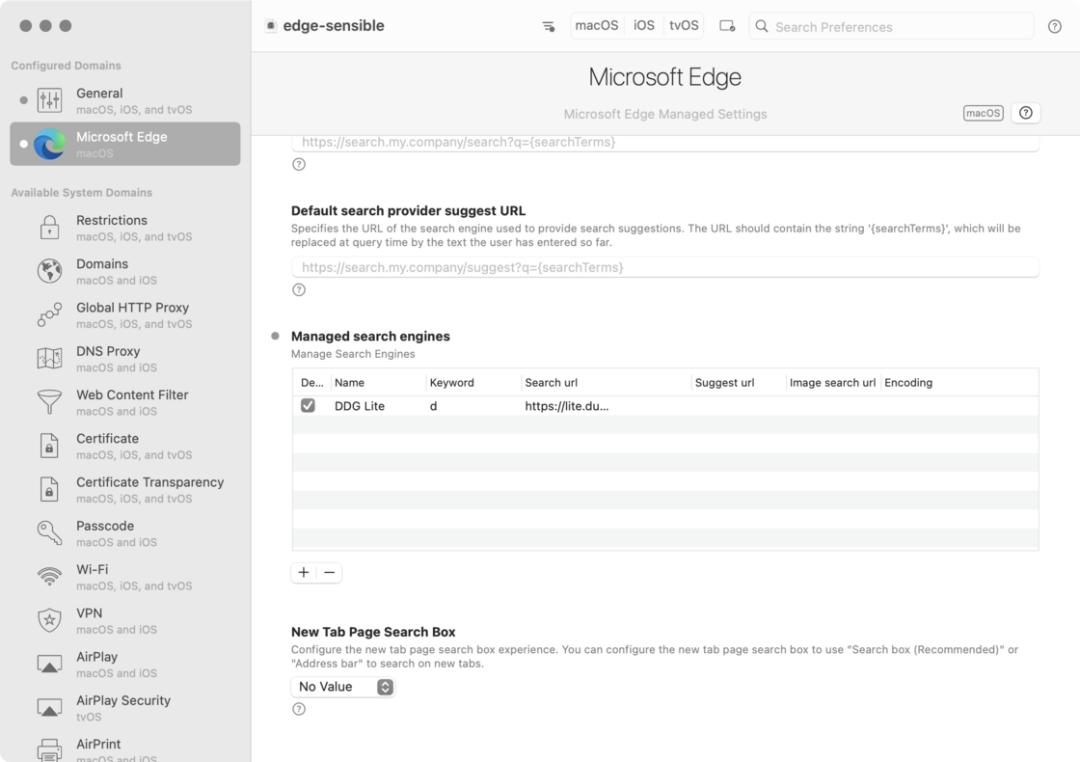Viewport: 1080px width, 762px height.
Task: Select the Certificate Transparency icon
Action: [50, 490]
